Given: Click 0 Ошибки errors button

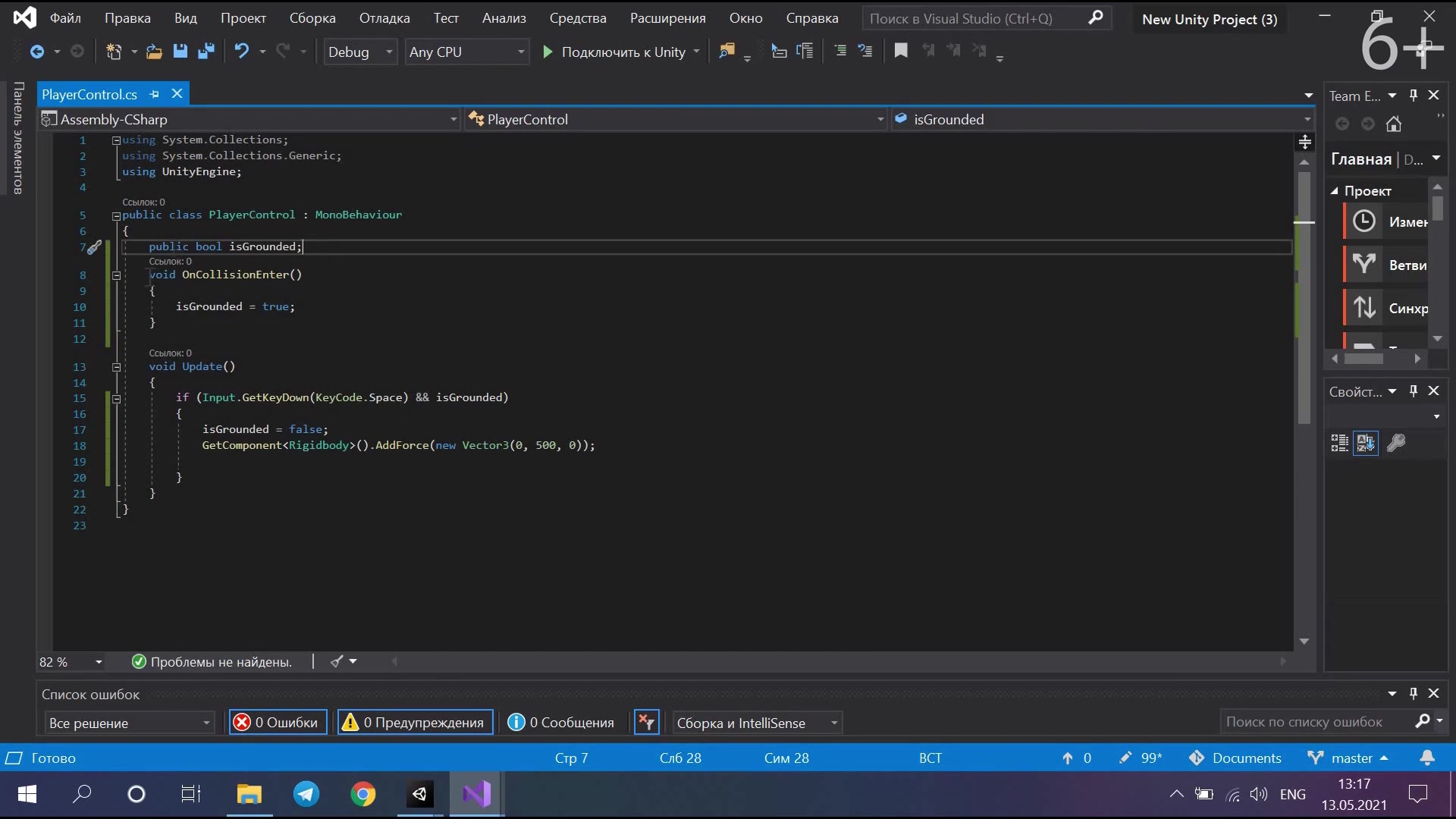Looking at the screenshot, I should tap(277, 722).
